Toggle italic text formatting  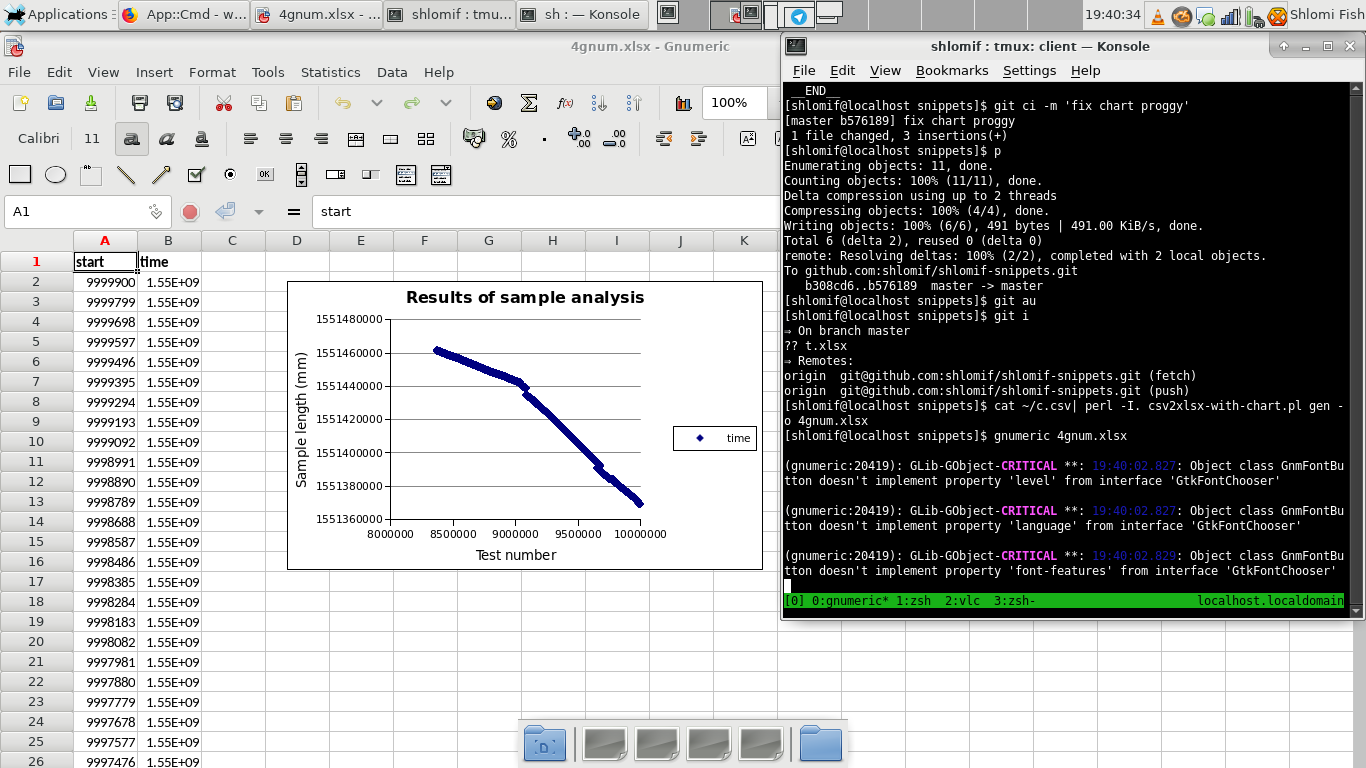click(x=166, y=139)
